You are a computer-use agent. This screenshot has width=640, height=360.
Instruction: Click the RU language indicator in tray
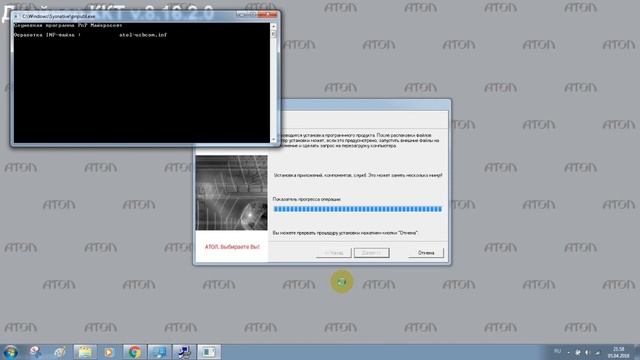point(557,352)
